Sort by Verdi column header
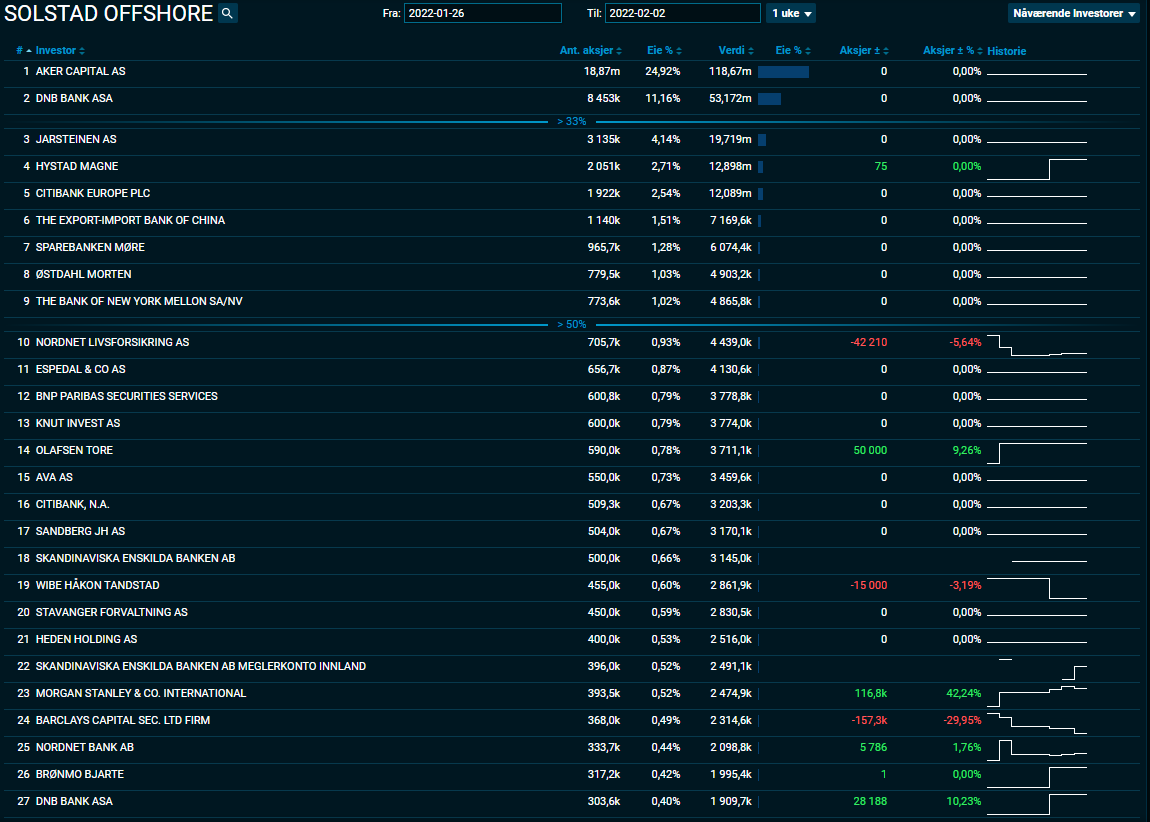This screenshot has width=1150, height=822. (736, 51)
